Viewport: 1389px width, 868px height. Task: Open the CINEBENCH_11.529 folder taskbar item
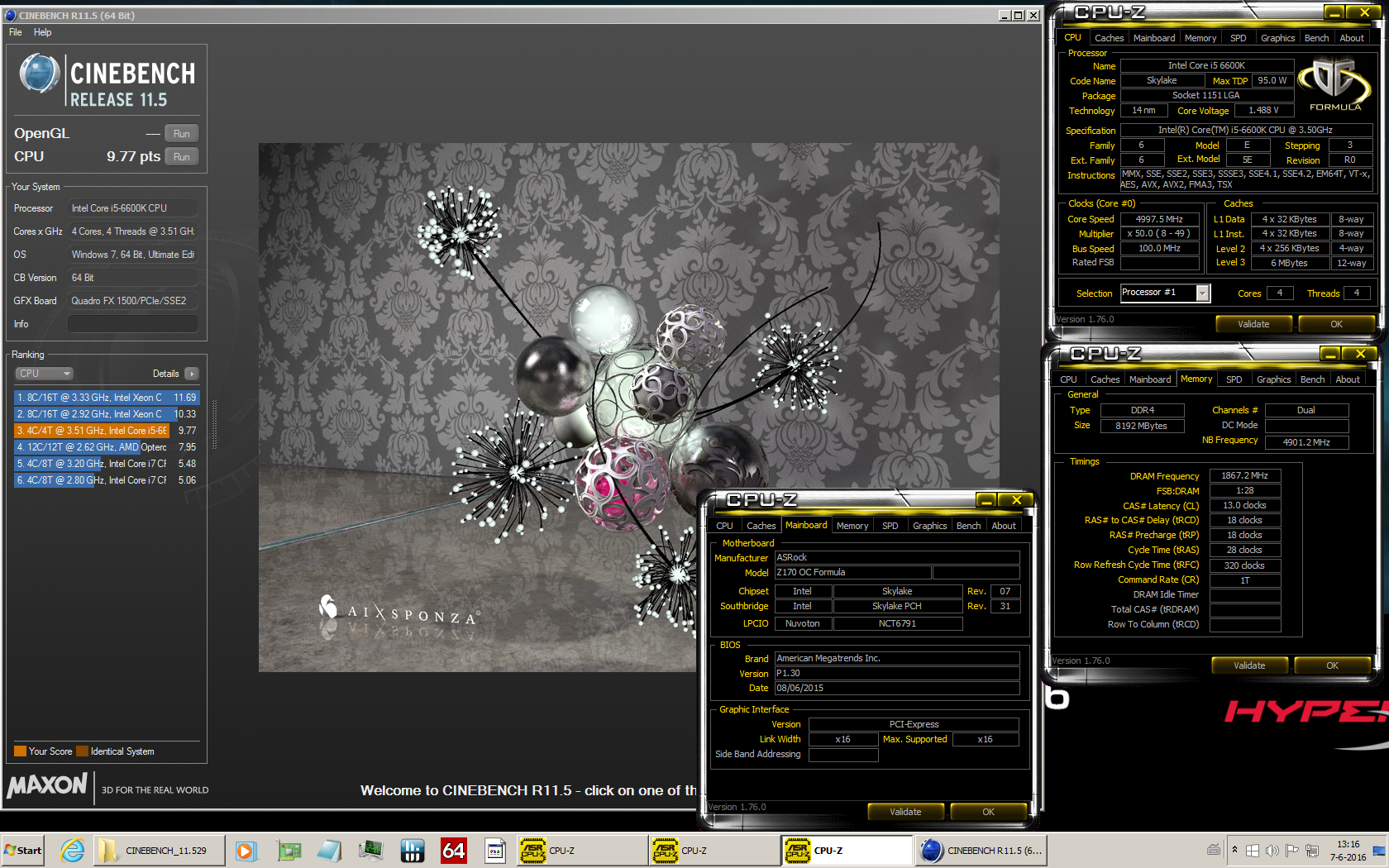158,850
